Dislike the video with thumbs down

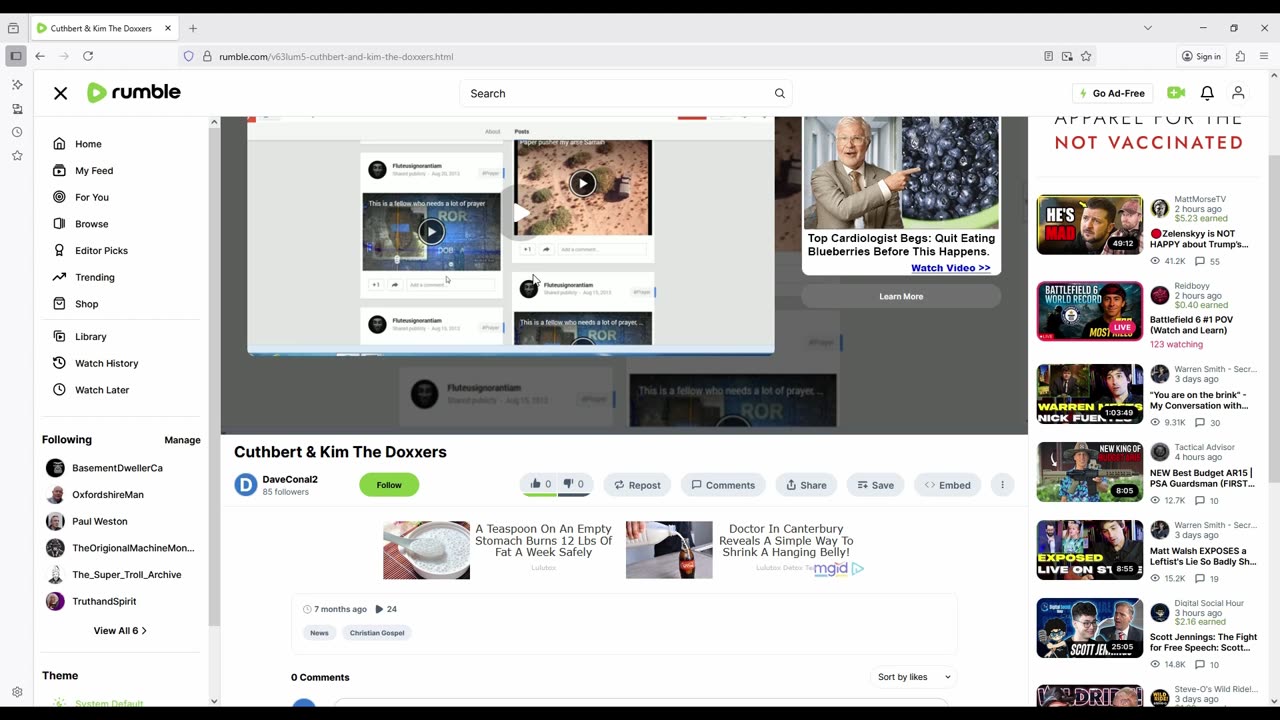(x=573, y=485)
